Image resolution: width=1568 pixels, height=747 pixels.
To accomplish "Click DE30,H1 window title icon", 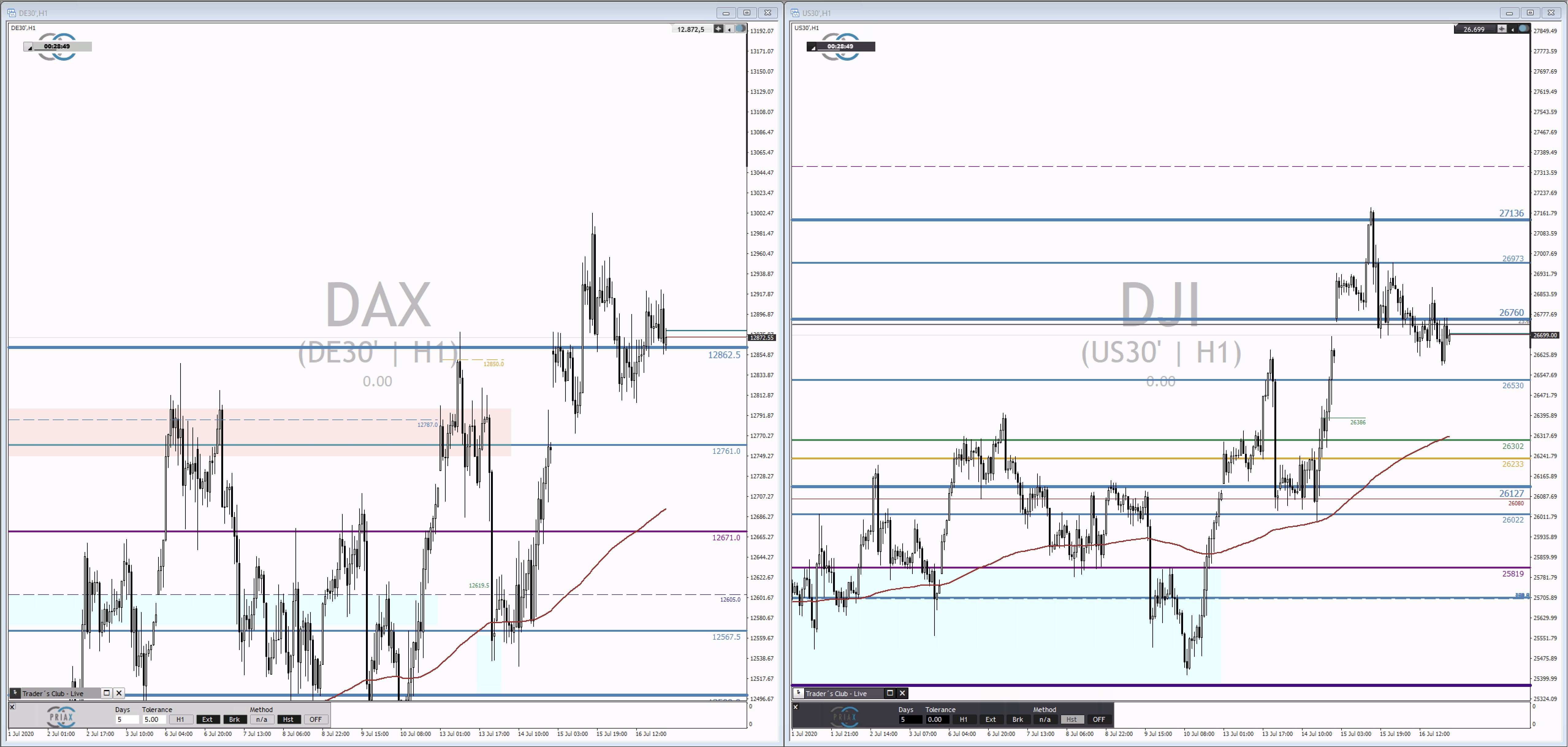I will coord(12,13).
